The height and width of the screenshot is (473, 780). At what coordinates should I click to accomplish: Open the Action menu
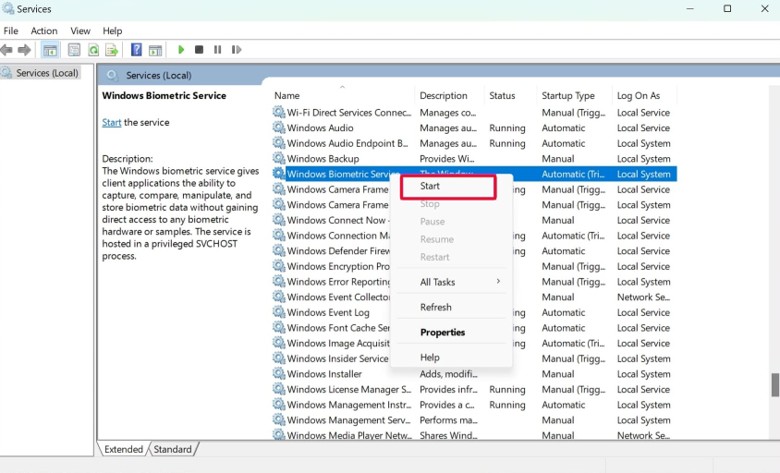click(x=44, y=31)
